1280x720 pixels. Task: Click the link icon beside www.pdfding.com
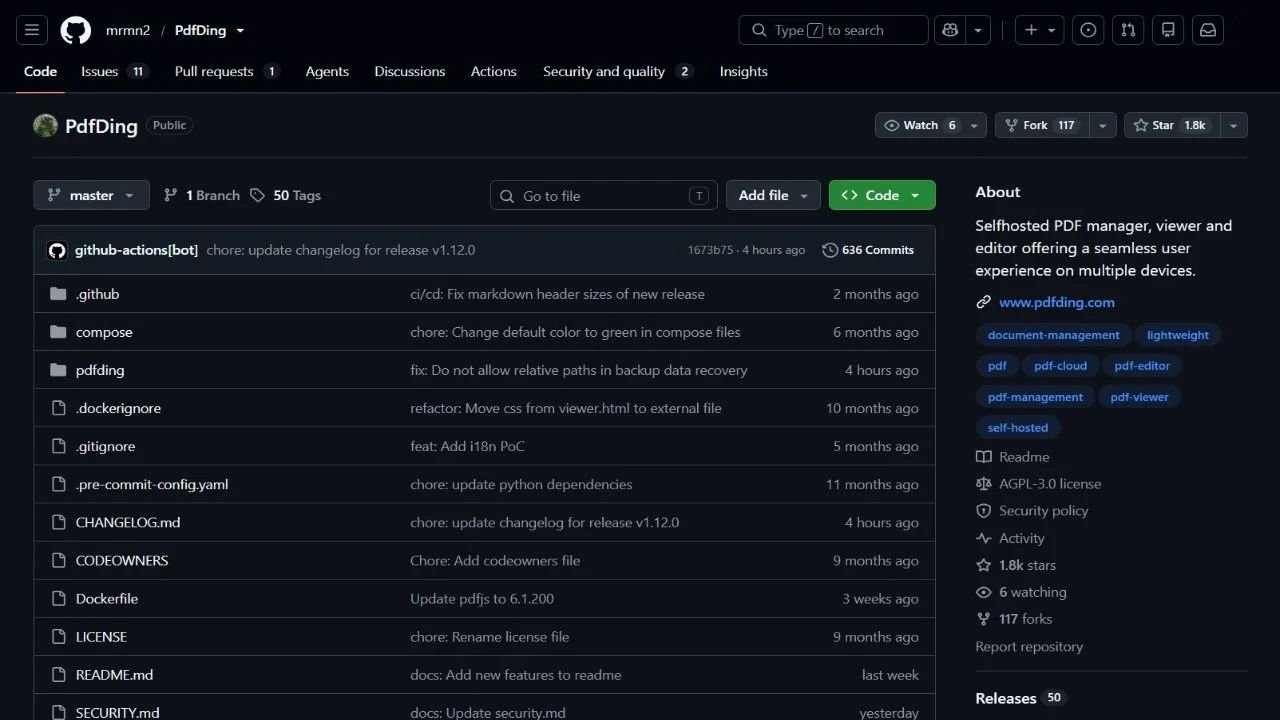pyautogui.click(x=984, y=302)
